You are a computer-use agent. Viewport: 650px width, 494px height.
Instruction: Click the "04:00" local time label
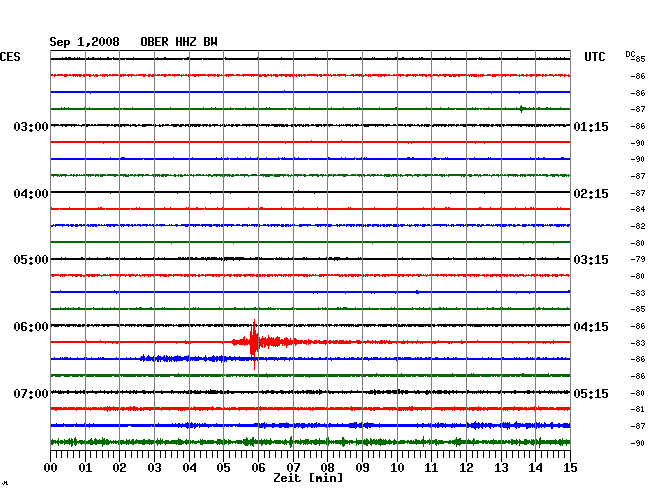click(31, 194)
